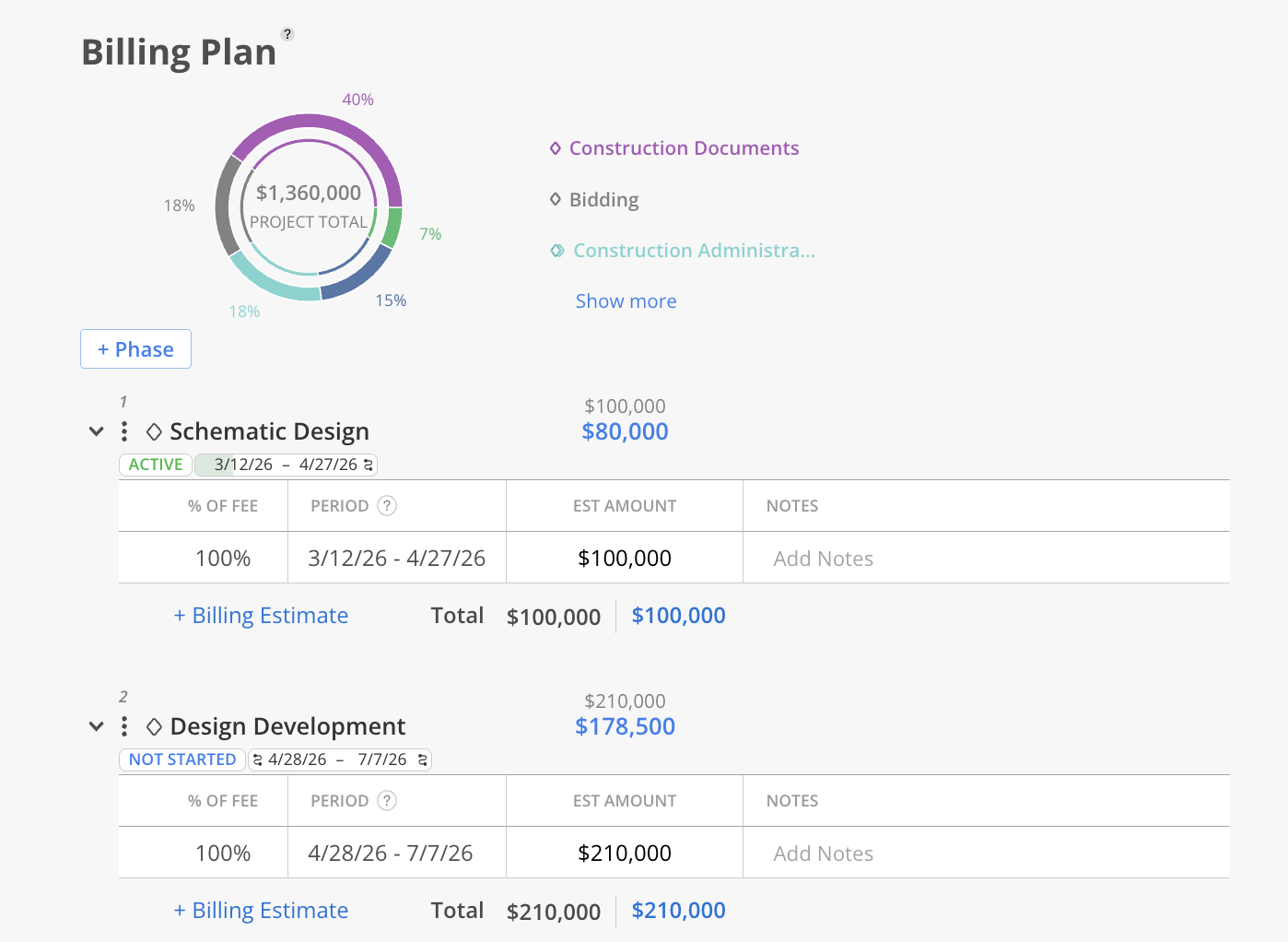
Task: Toggle the NOT STARTED status badge
Action: pos(182,759)
